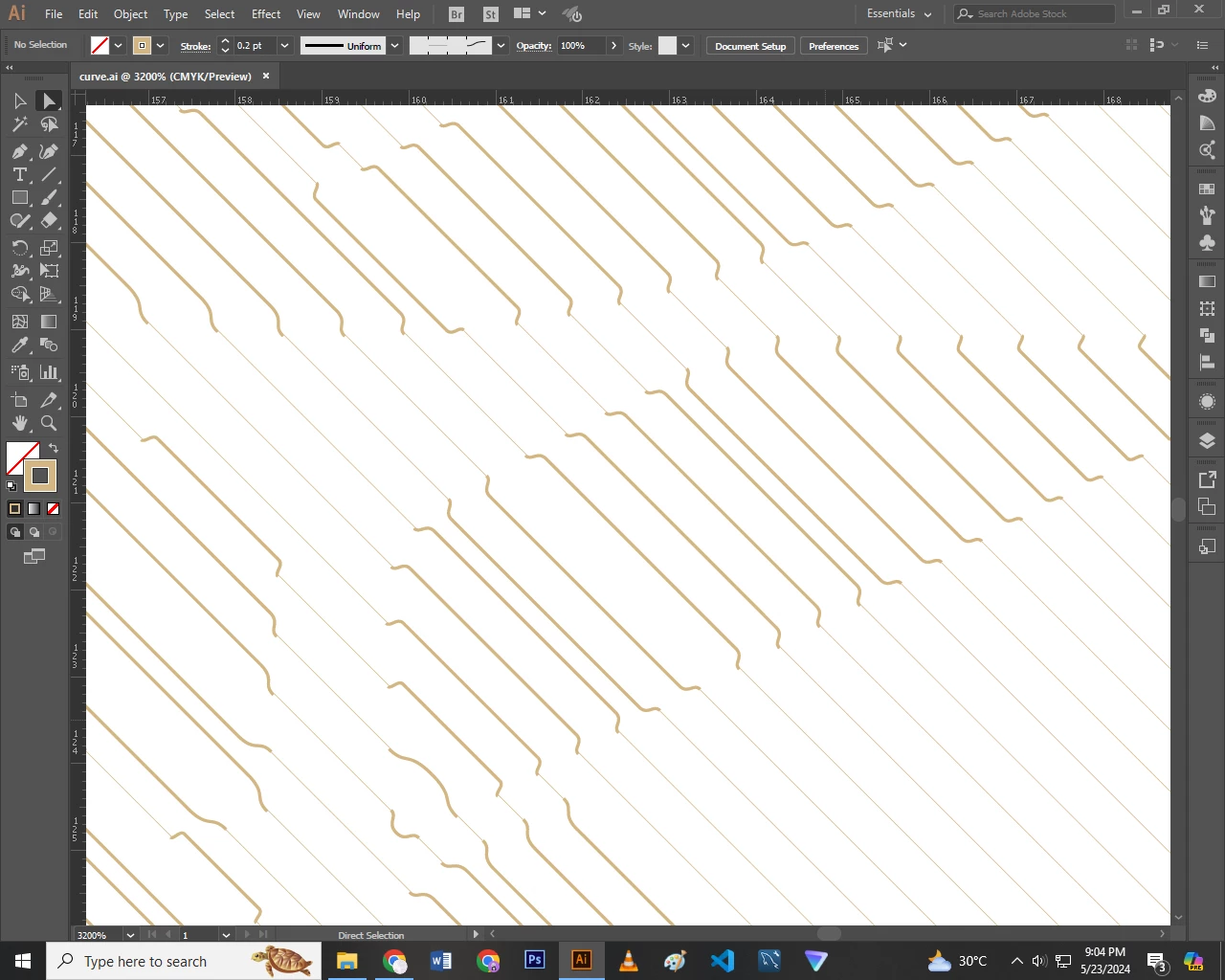The width and height of the screenshot is (1225, 980).
Task: Select the Slice tool
Action: click(49, 400)
